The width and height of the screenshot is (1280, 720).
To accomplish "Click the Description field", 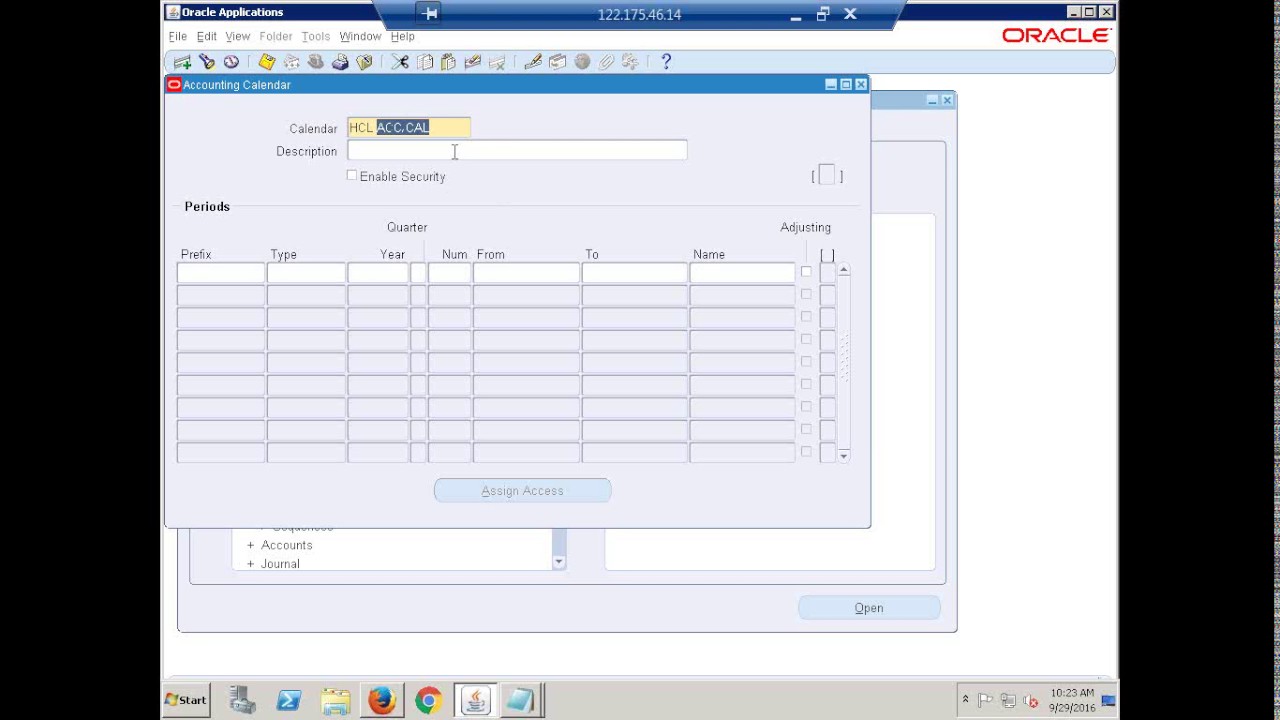I will 517,151.
